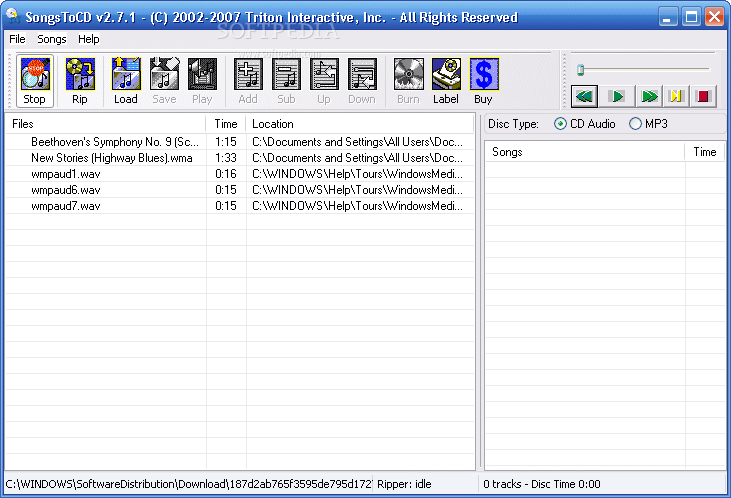The image size is (731, 498).
Task: Select wmpaud7.wav file row
Action: [x=66, y=206]
